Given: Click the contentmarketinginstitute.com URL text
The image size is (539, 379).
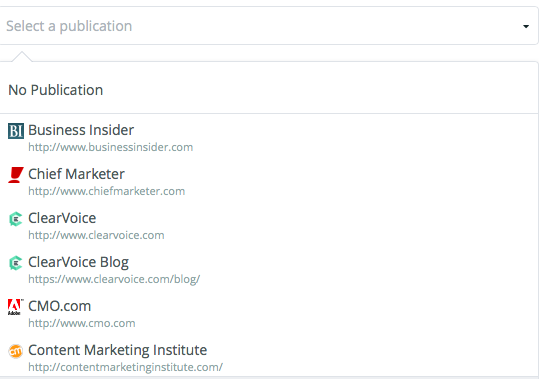Looking at the screenshot, I should [125, 367].
